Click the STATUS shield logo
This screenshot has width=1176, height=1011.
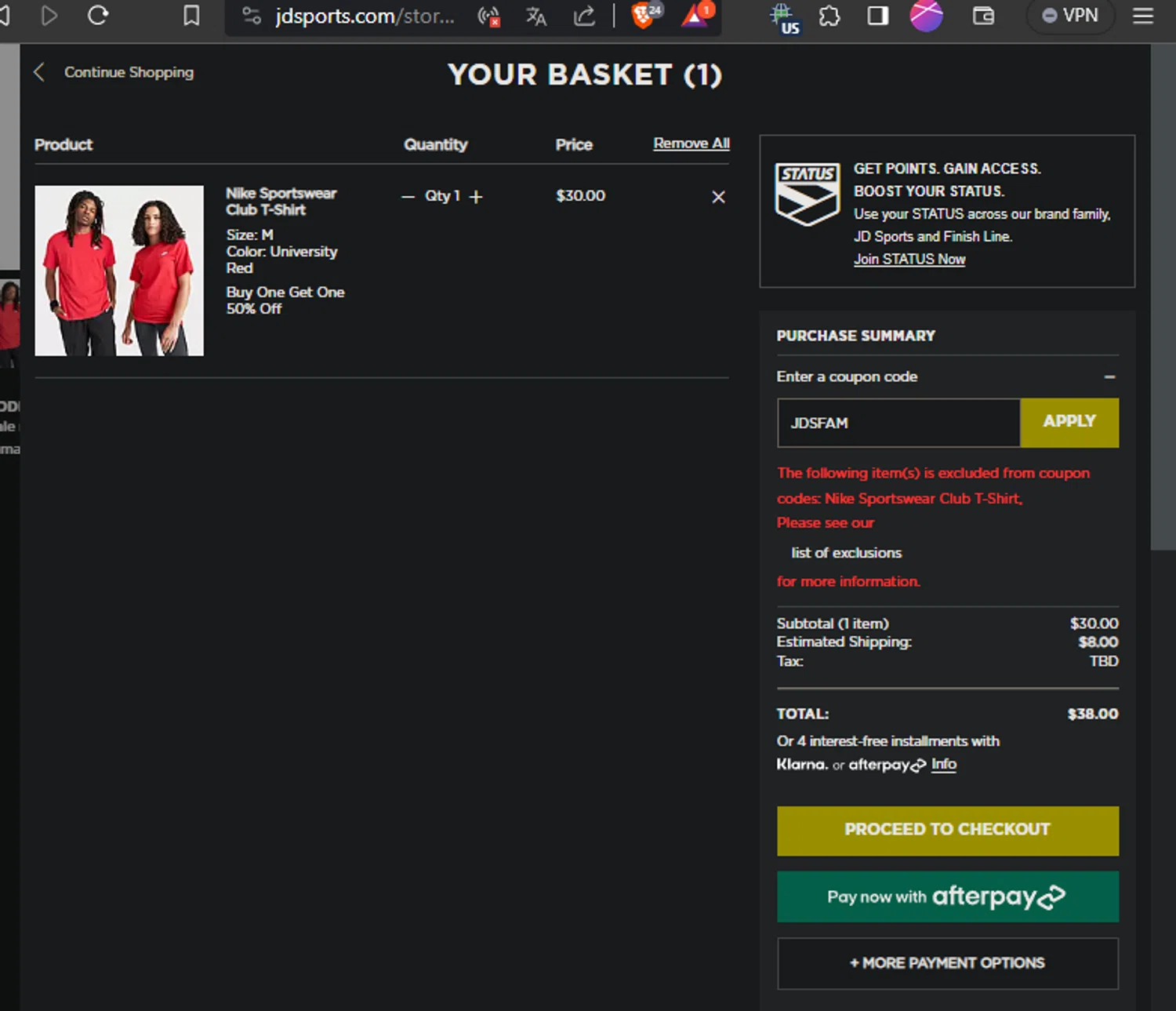click(x=808, y=194)
